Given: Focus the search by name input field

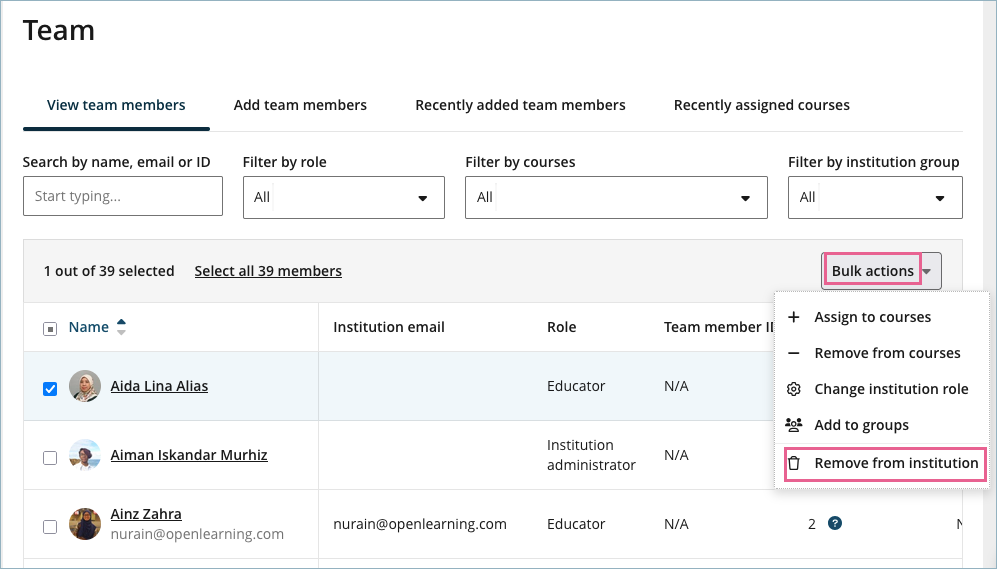Looking at the screenshot, I should tap(122, 196).
